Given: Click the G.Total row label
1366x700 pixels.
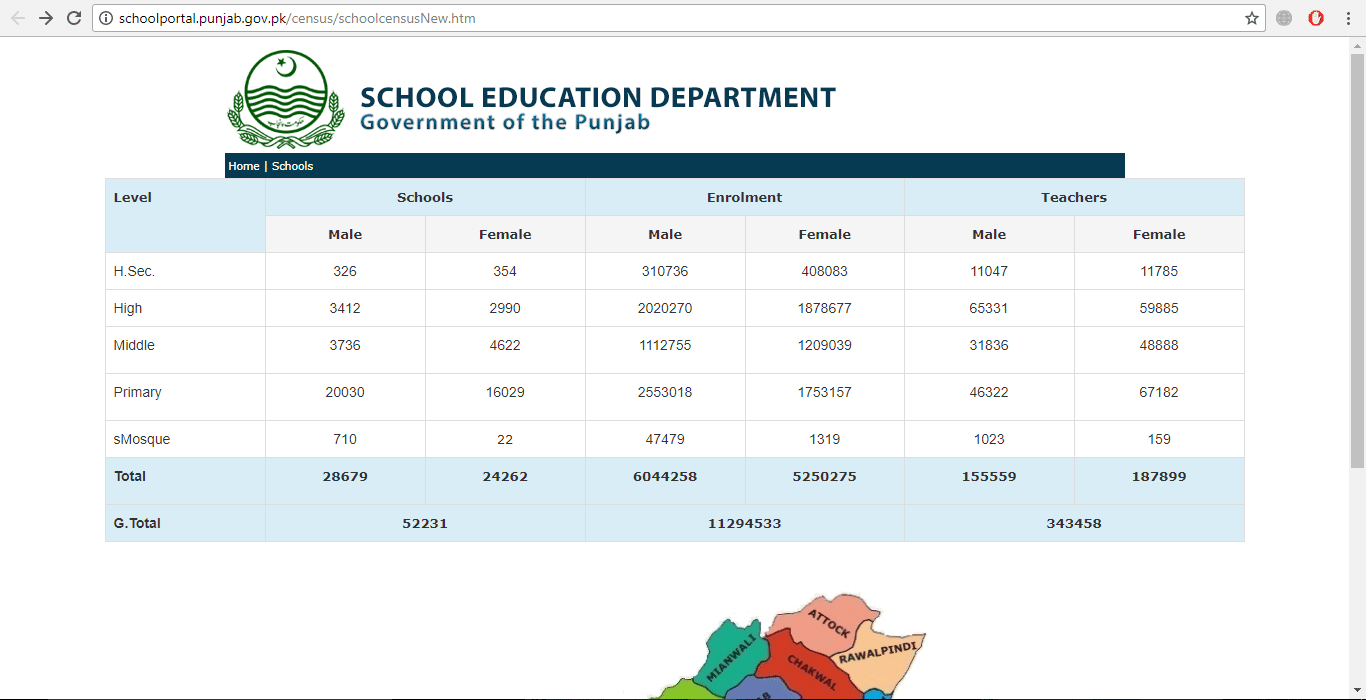Looking at the screenshot, I should pos(137,523).
